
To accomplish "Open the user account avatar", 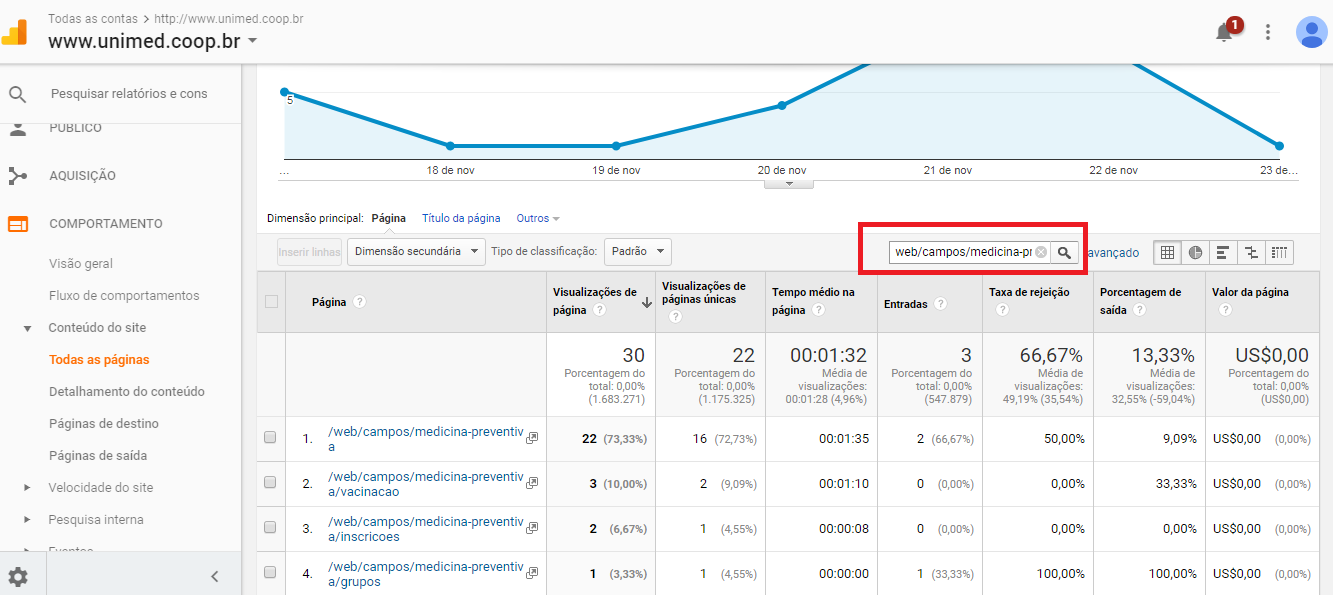I will point(1311,32).
